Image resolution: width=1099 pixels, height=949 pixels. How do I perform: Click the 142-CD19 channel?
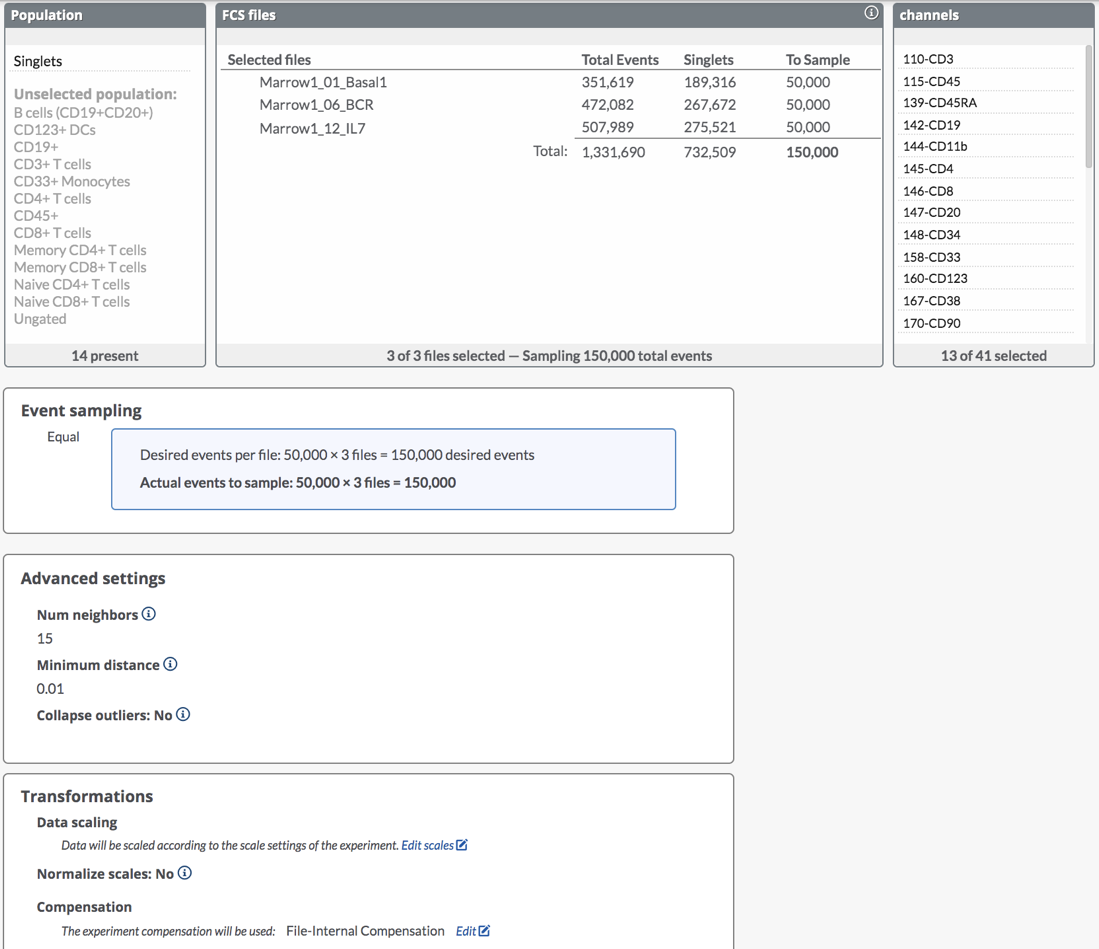click(931, 125)
